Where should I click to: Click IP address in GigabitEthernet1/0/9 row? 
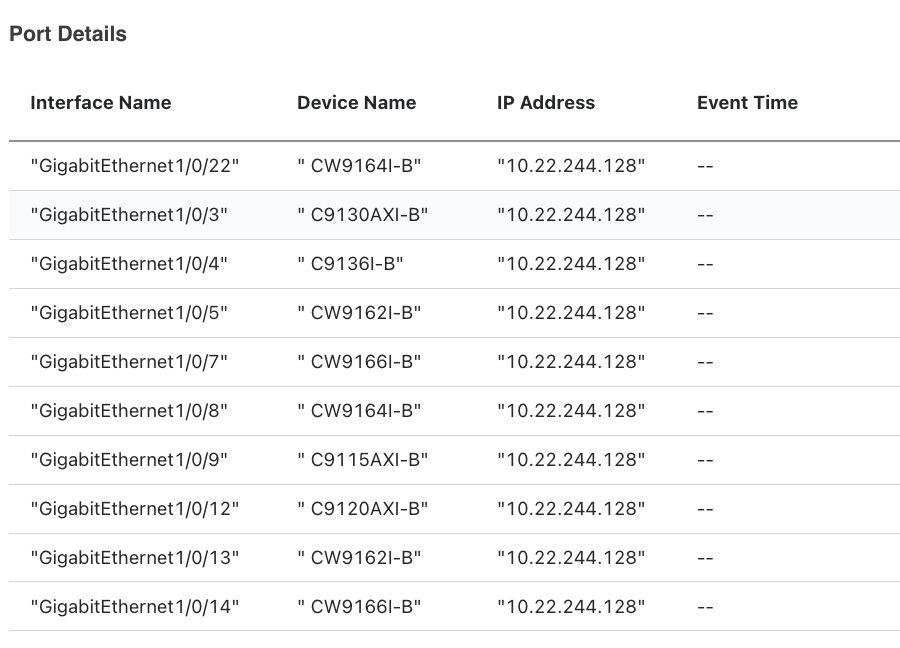[571, 460]
